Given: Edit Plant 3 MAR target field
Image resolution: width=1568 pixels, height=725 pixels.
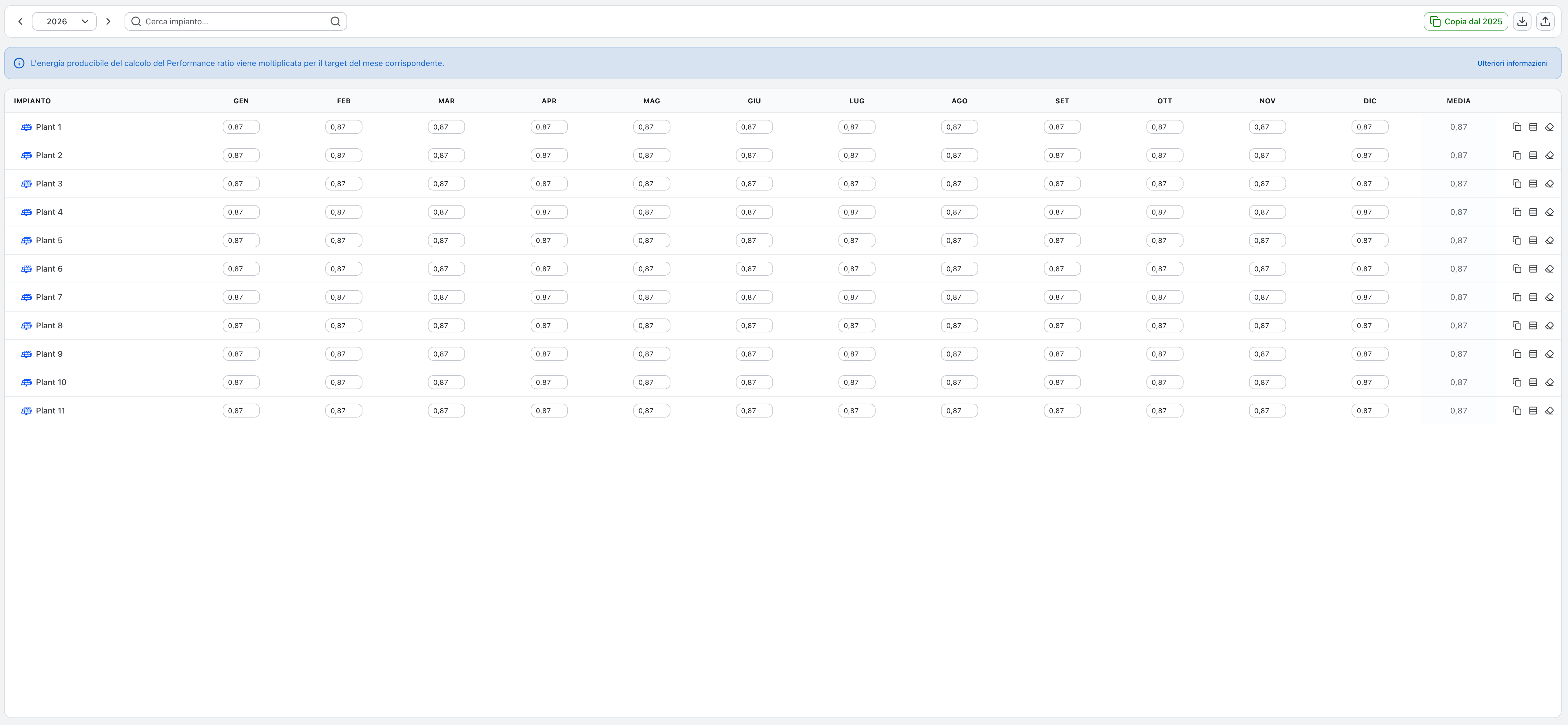Looking at the screenshot, I should 446,184.
